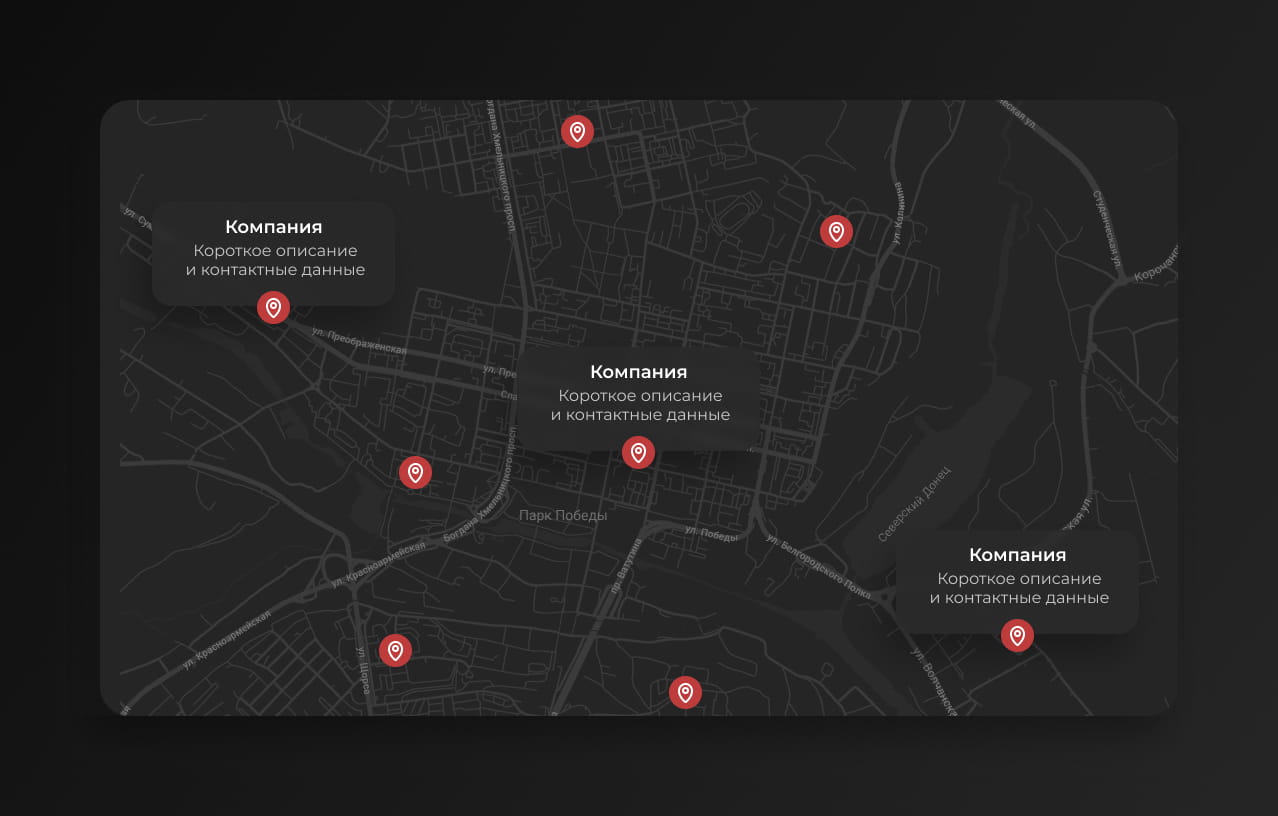
Task: Click the pin under the leftmost Компания card
Action: click(x=273, y=307)
